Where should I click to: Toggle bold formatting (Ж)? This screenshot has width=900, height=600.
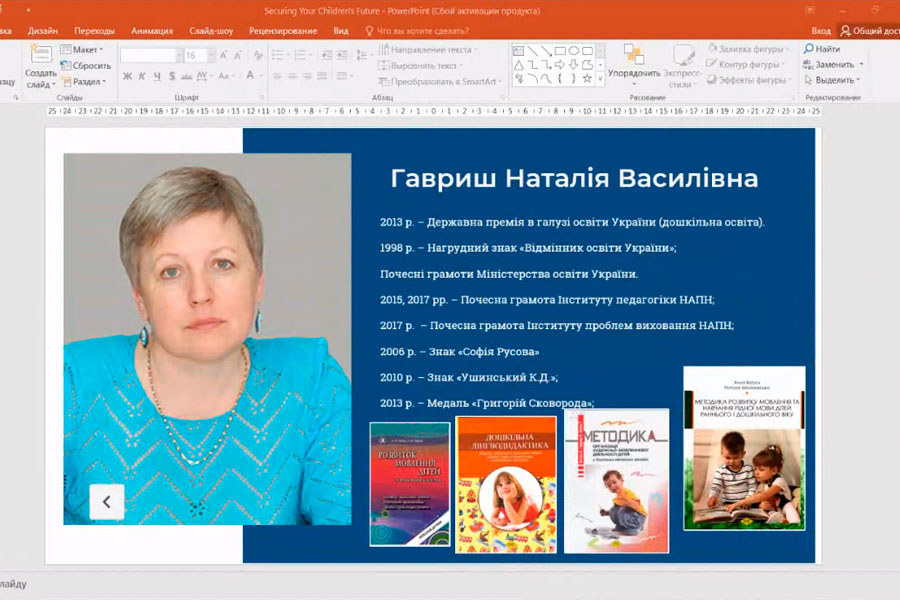[x=127, y=76]
